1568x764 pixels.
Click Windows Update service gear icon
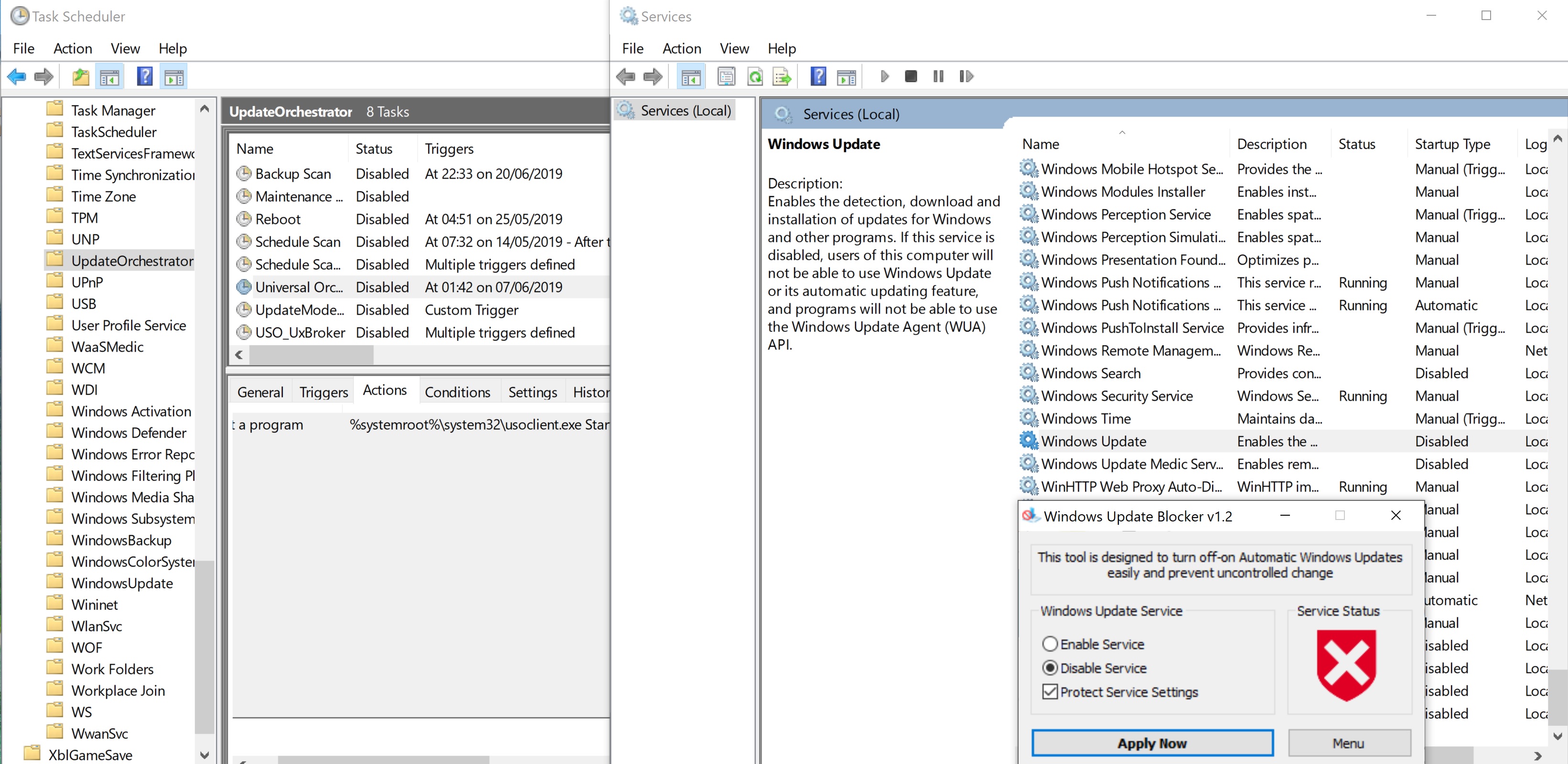coord(1029,440)
